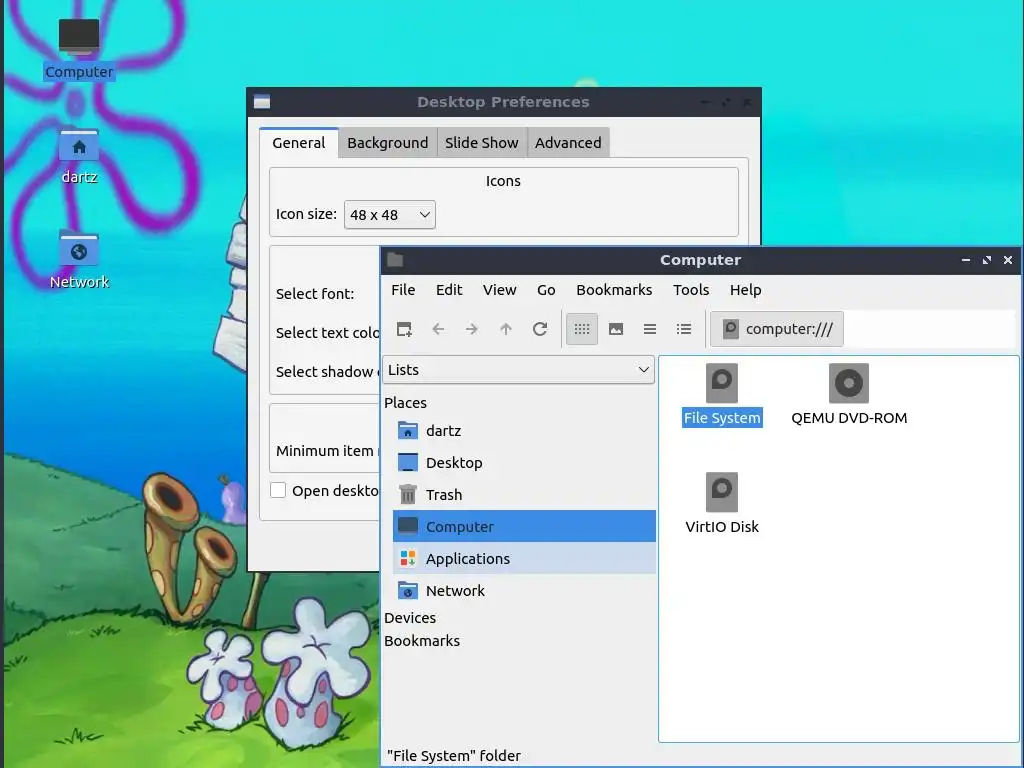The image size is (1024, 768).
Task: Click the Desktop Preferences title bar
Action: [504, 102]
